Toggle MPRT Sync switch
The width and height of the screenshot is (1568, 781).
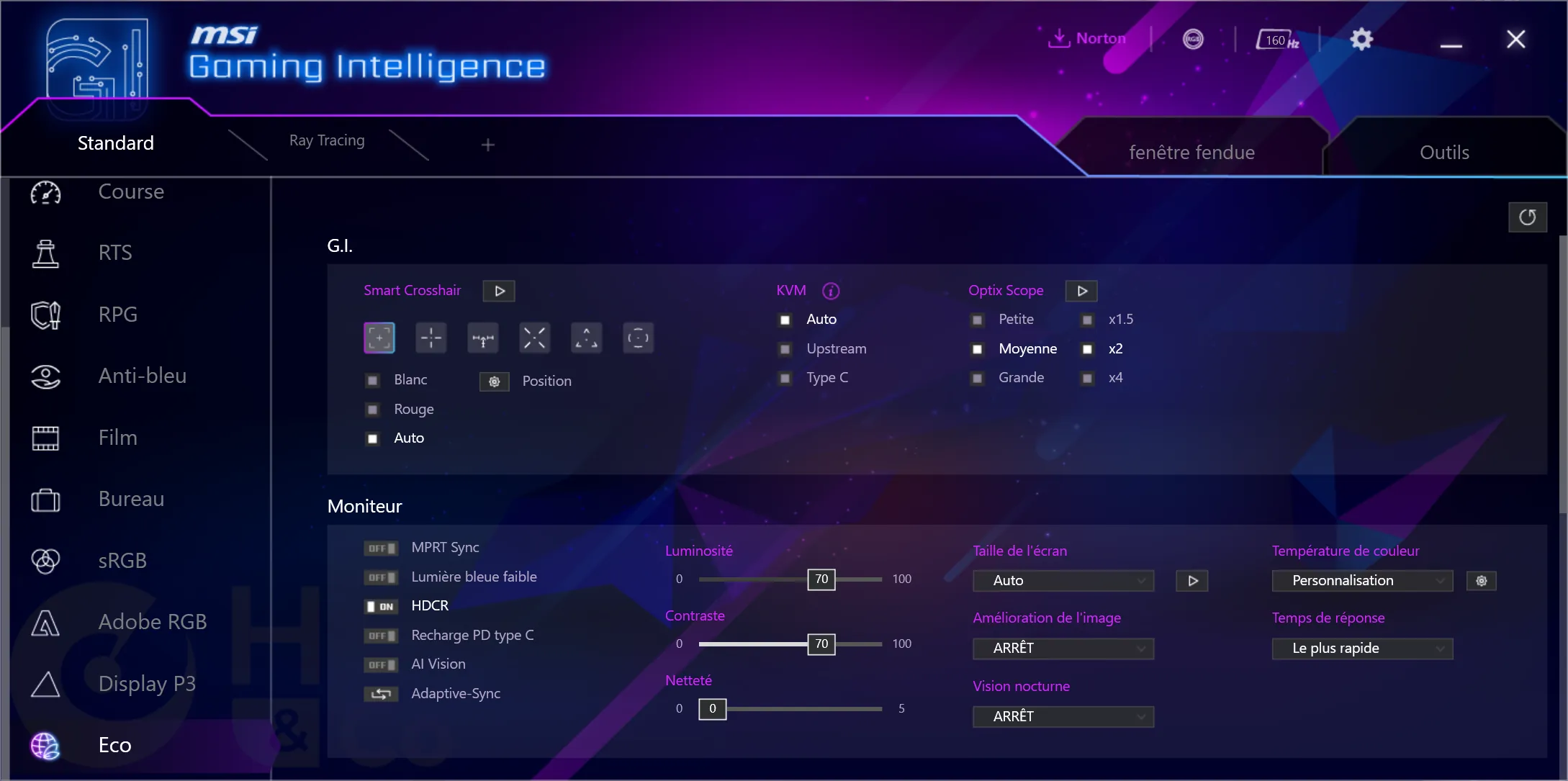pos(381,548)
